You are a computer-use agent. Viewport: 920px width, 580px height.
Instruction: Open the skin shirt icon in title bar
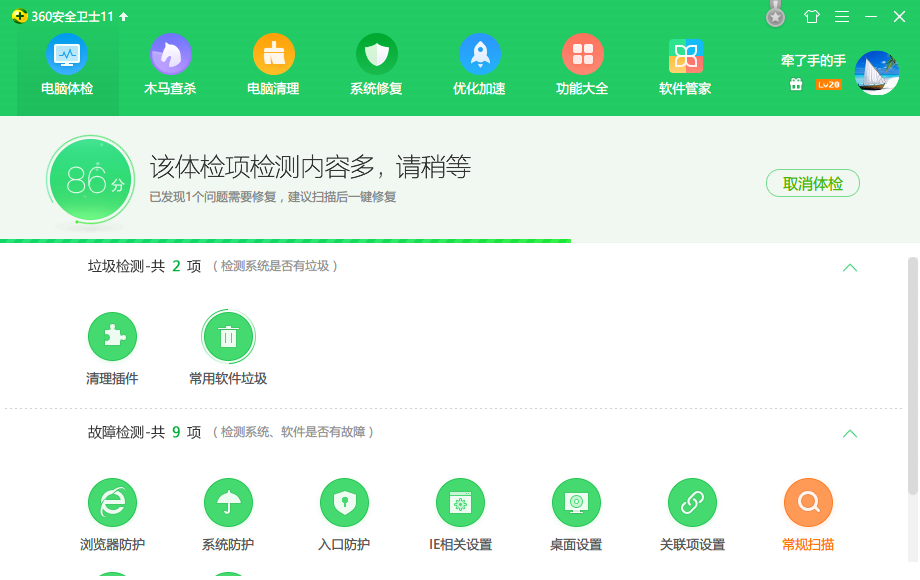coord(811,16)
